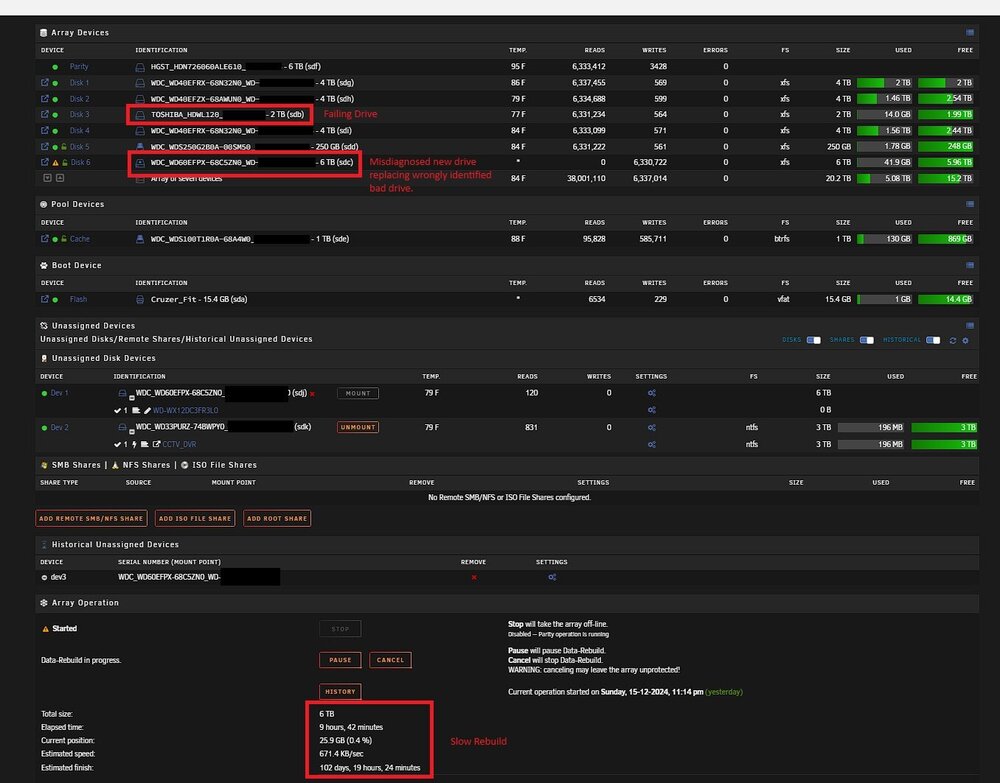Open Disk 3 browse icon

point(45,114)
